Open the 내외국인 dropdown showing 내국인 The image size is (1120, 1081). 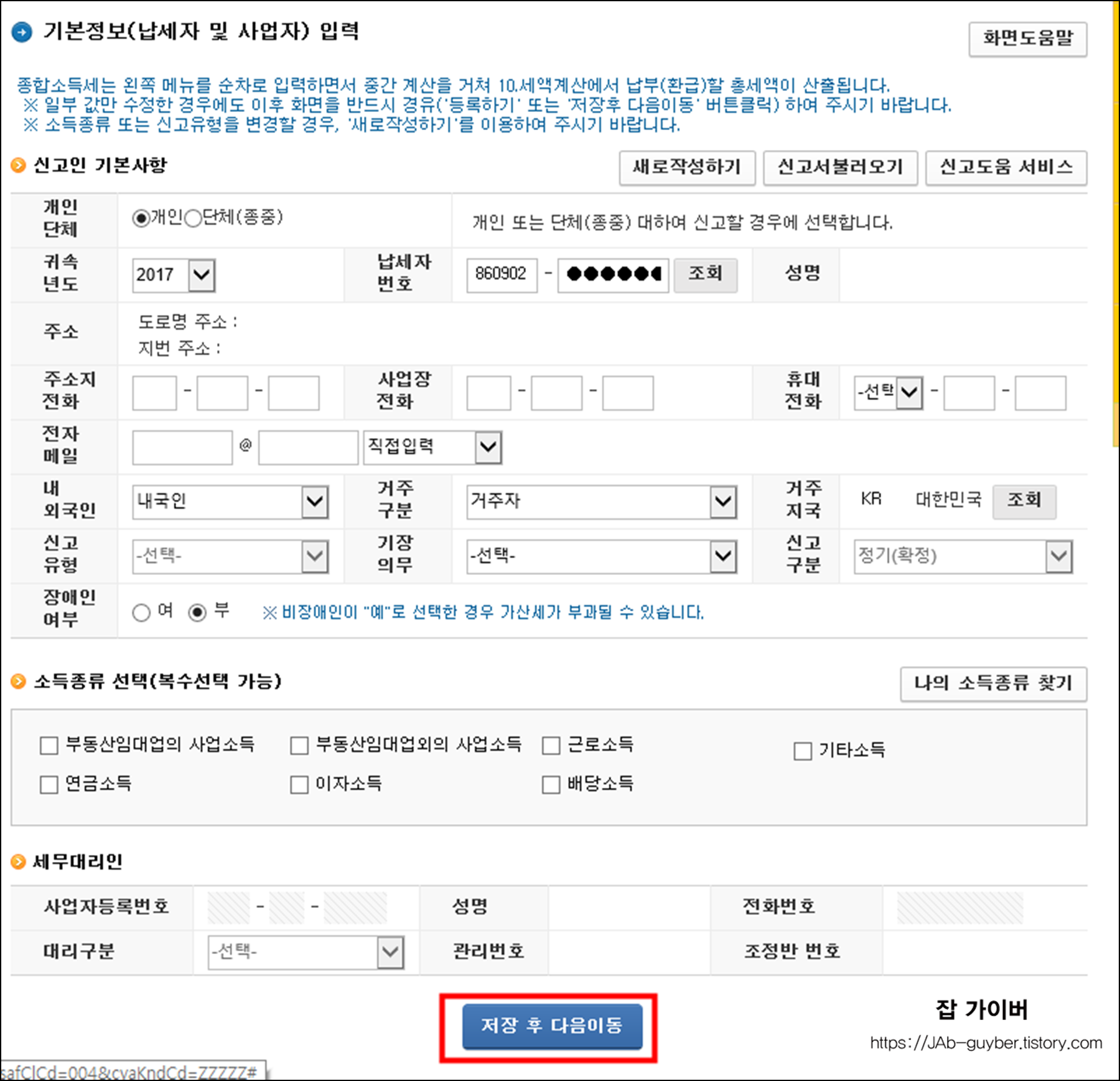click(230, 502)
